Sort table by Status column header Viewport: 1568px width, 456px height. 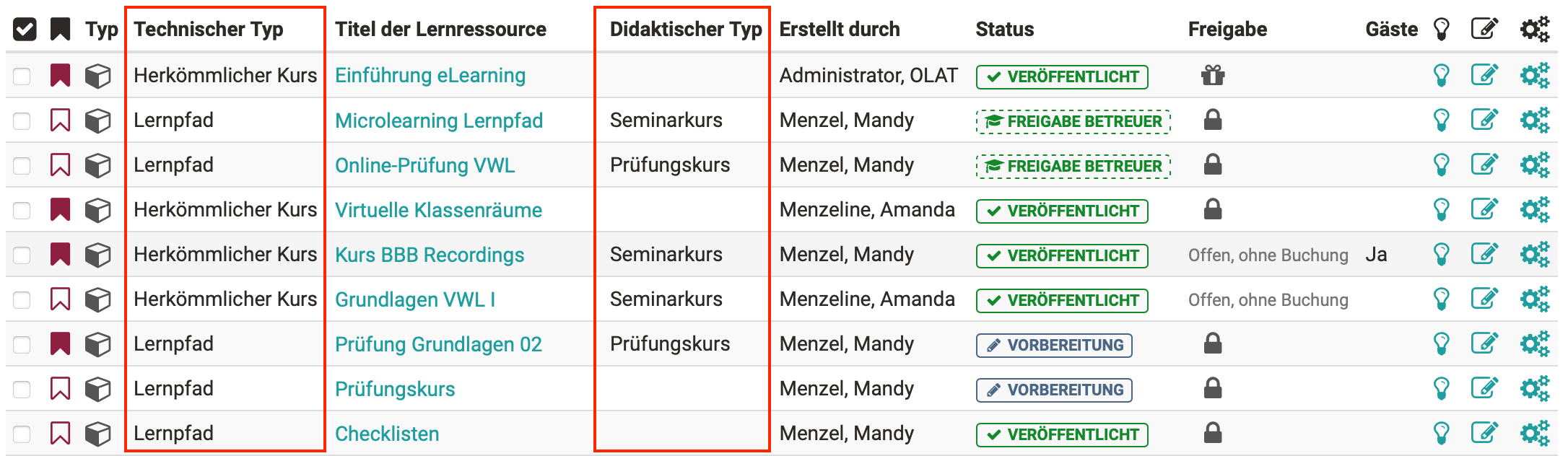[1004, 29]
